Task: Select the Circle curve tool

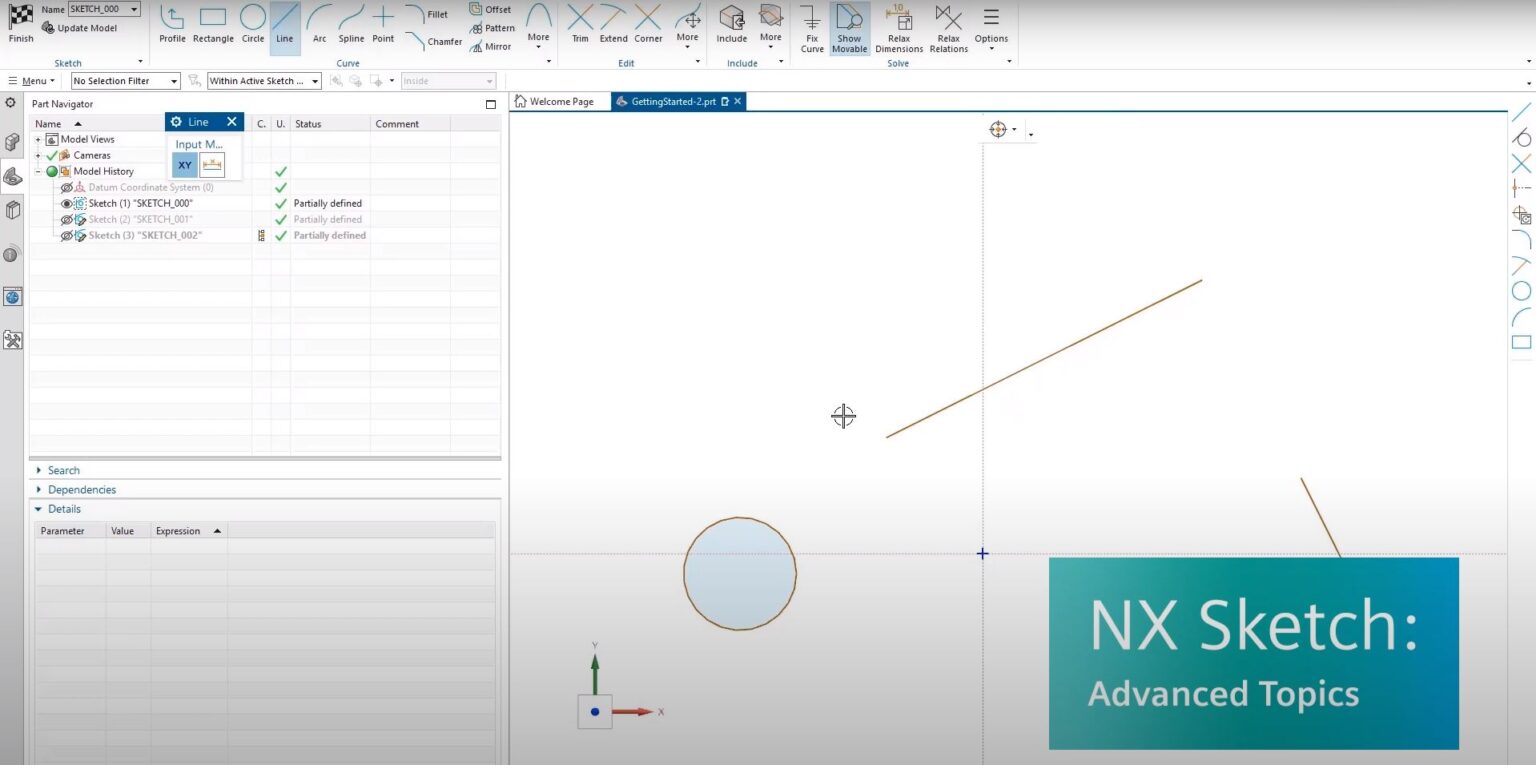Action: [x=253, y=24]
